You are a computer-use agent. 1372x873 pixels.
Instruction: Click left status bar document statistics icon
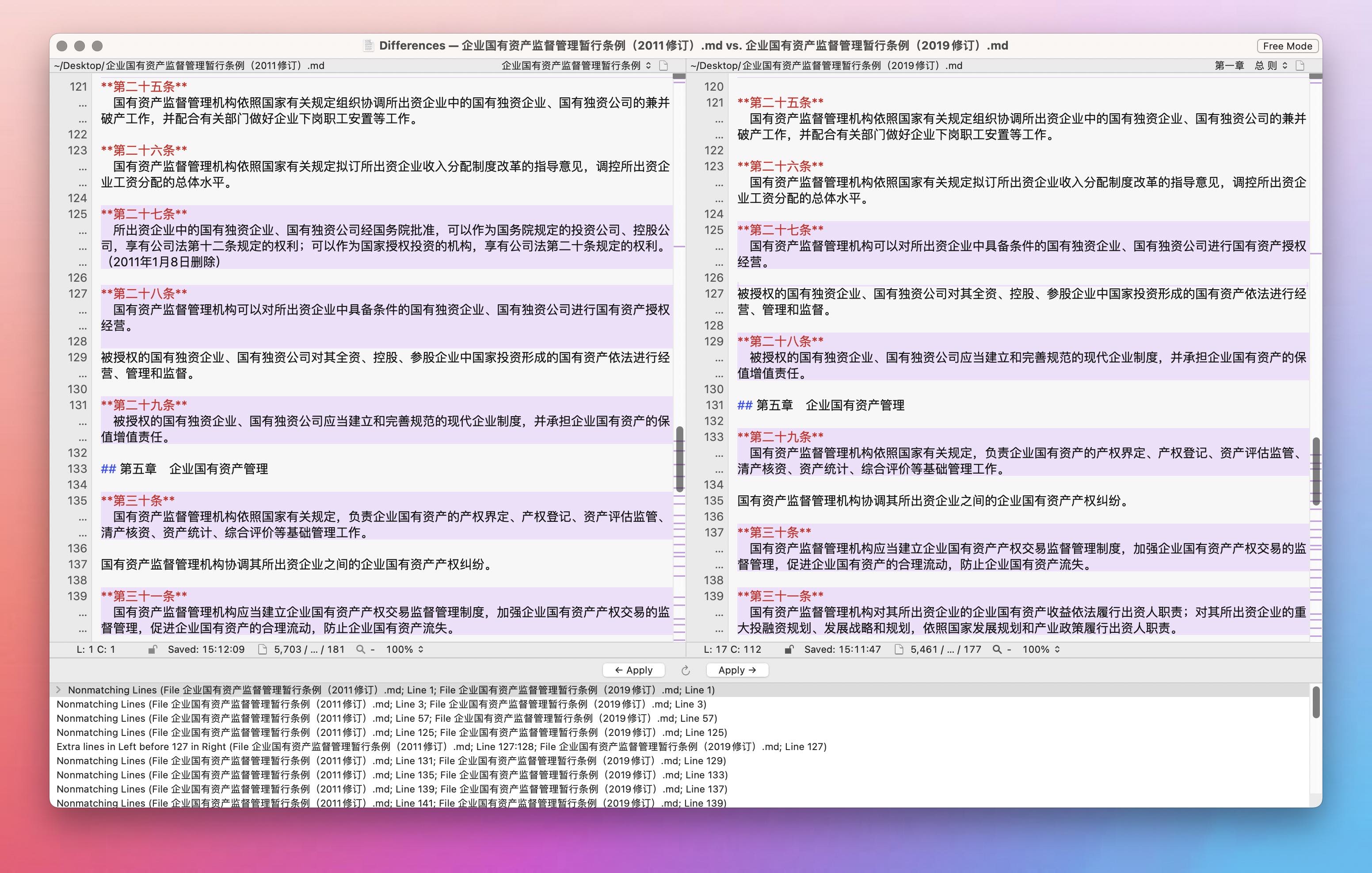click(263, 650)
